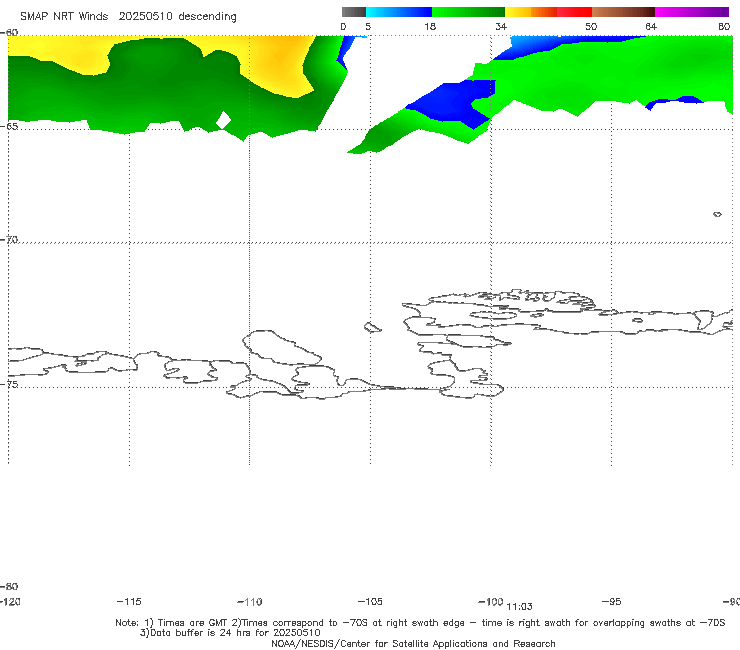Click the note '3)Data buffer is 24 hrs'

tap(230, 633)
